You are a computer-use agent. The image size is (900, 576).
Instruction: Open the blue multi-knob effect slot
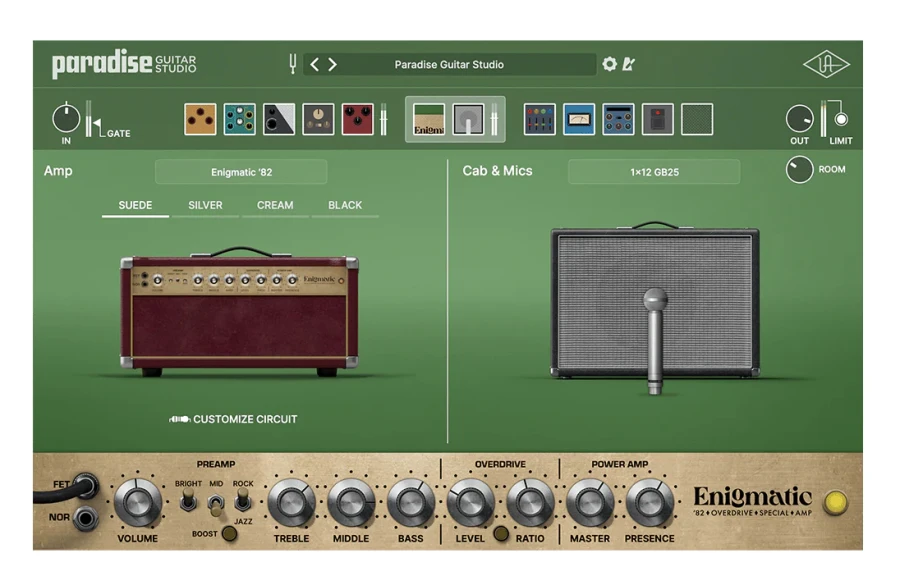click(618, 119)
